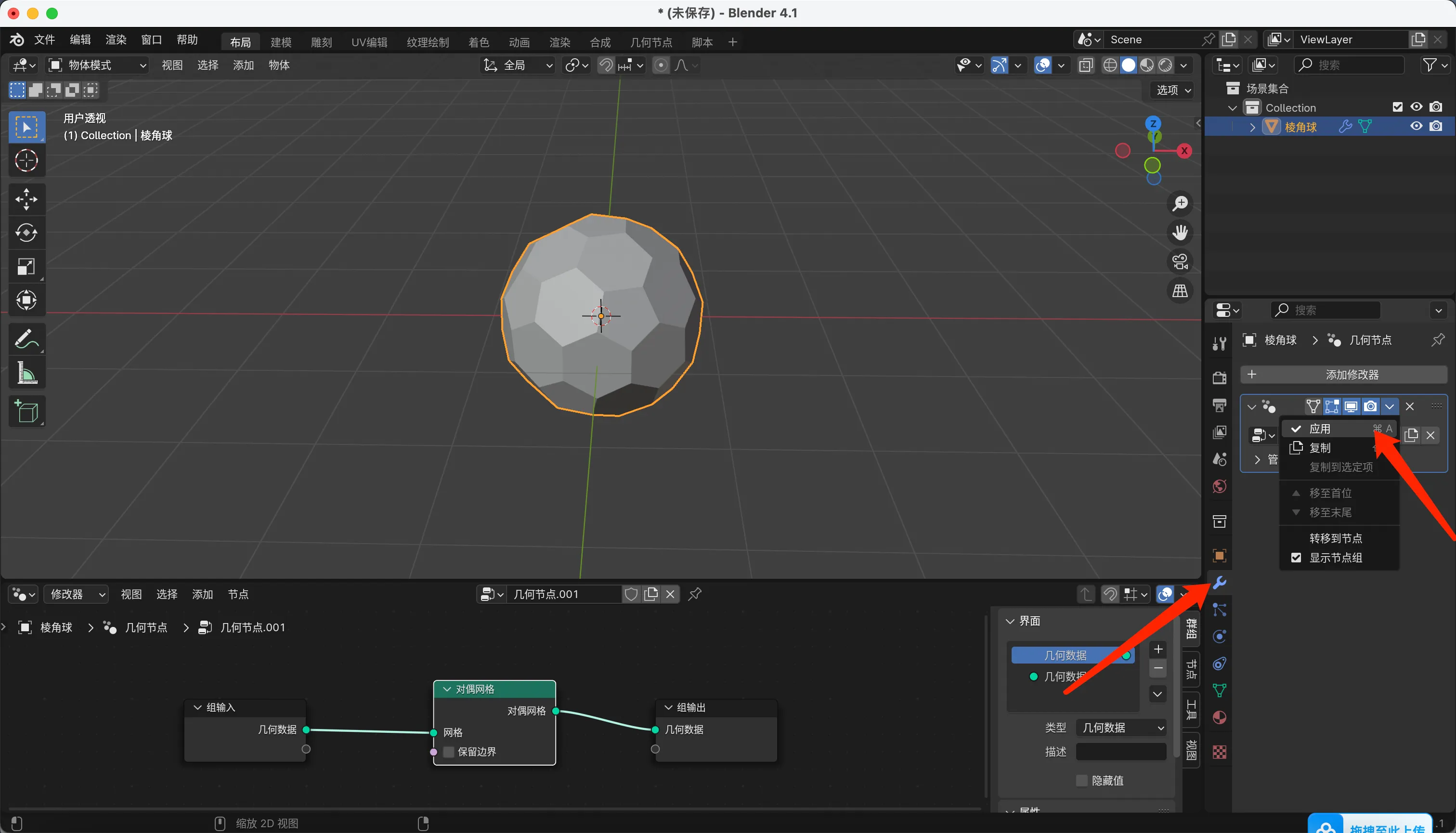Switch to the 建模 workspace tab
Image resolution: width=1456 pixels, height=833 pixels.
[281, 42]
